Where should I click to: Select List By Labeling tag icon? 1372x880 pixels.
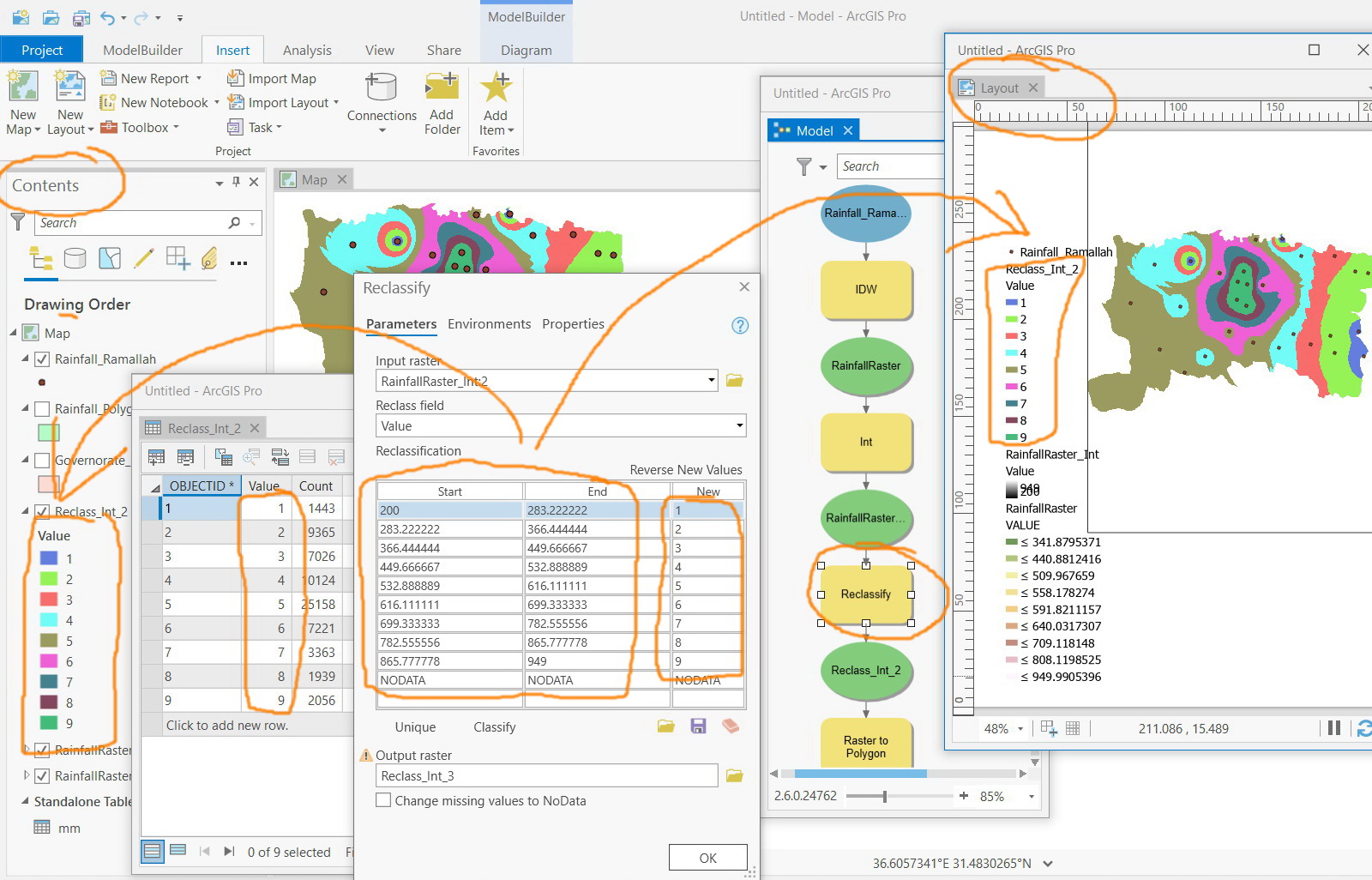pyautogui.click(x=209, y=258)
